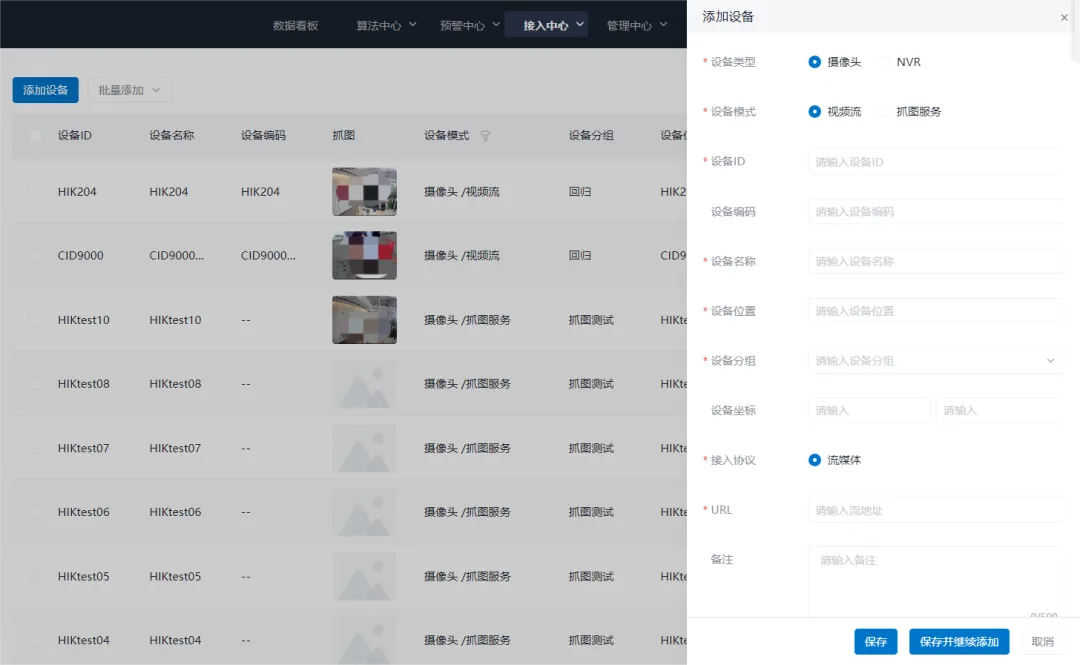Viewport: 1080px width, 665px height.
Task: Focus the 设备ID input field
Action: point(935,162)
